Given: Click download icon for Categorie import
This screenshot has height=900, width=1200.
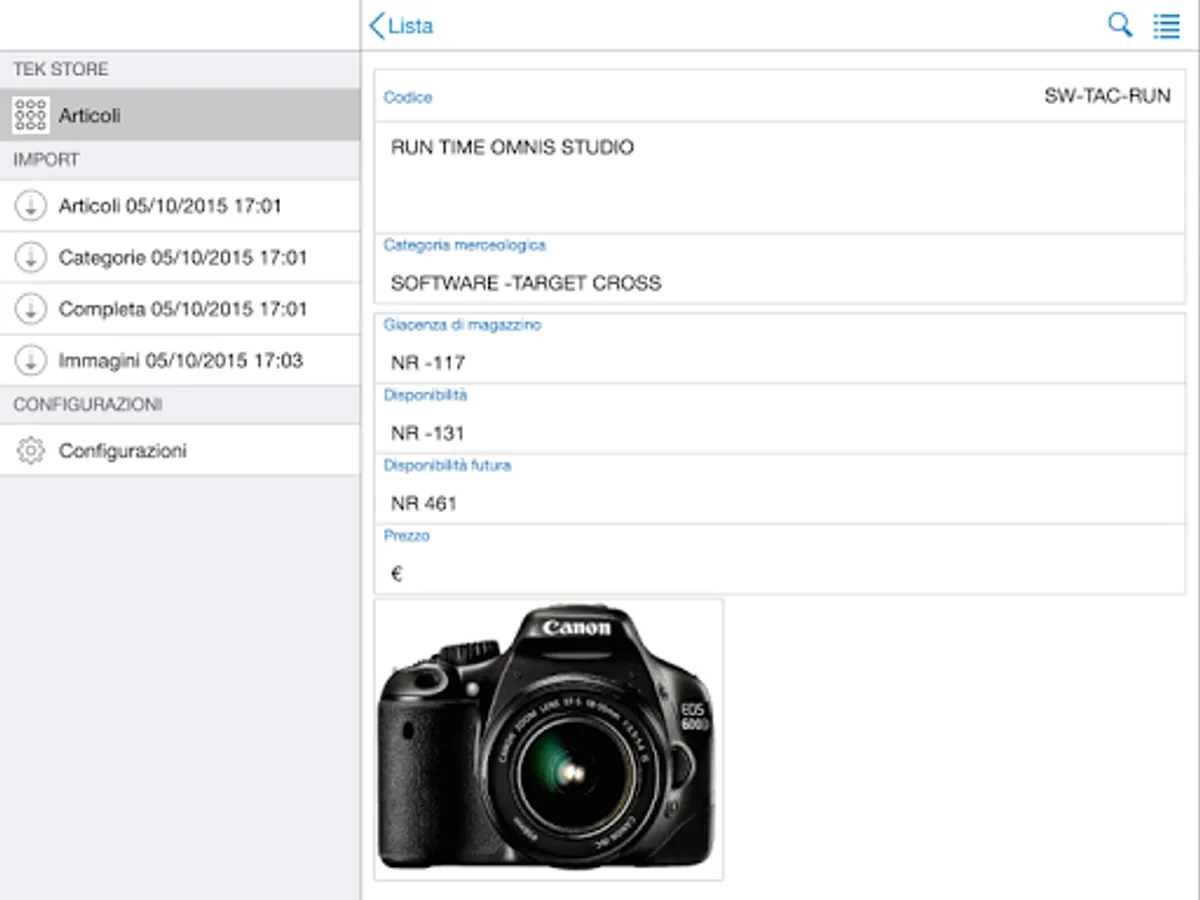Looking at the screenshot, I should click(31, 257).
